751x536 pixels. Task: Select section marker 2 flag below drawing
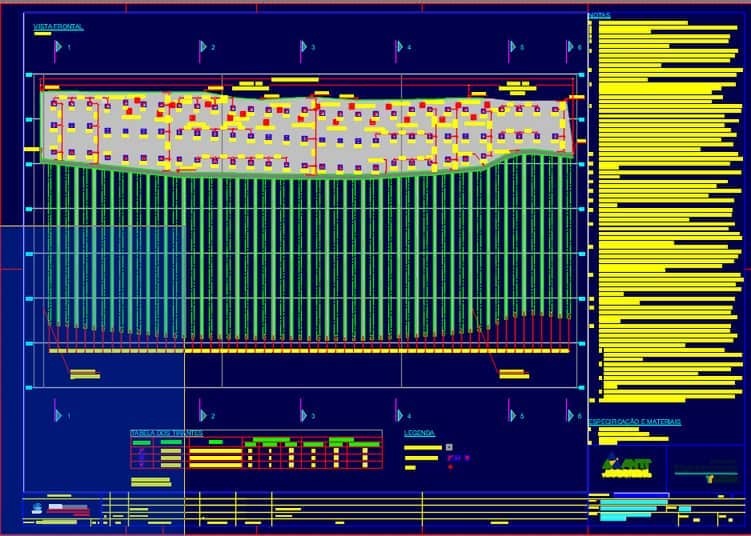coord(203,415)
